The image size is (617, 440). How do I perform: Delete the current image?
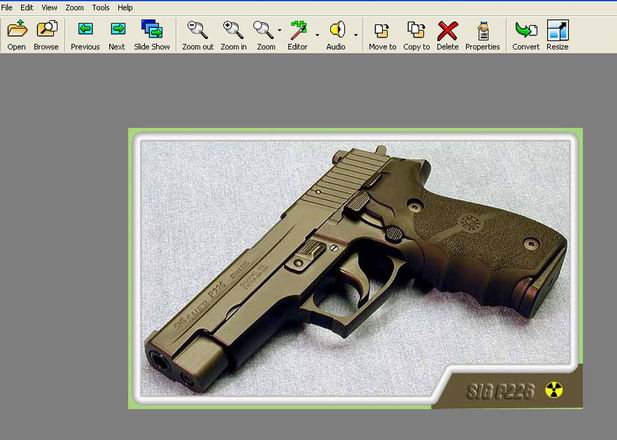click(447, 30)
